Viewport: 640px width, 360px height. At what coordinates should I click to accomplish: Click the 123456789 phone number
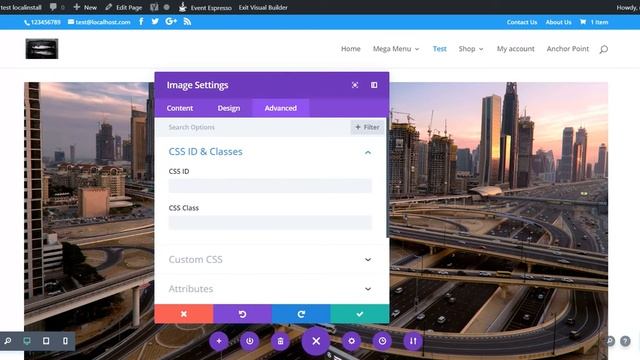42,22
